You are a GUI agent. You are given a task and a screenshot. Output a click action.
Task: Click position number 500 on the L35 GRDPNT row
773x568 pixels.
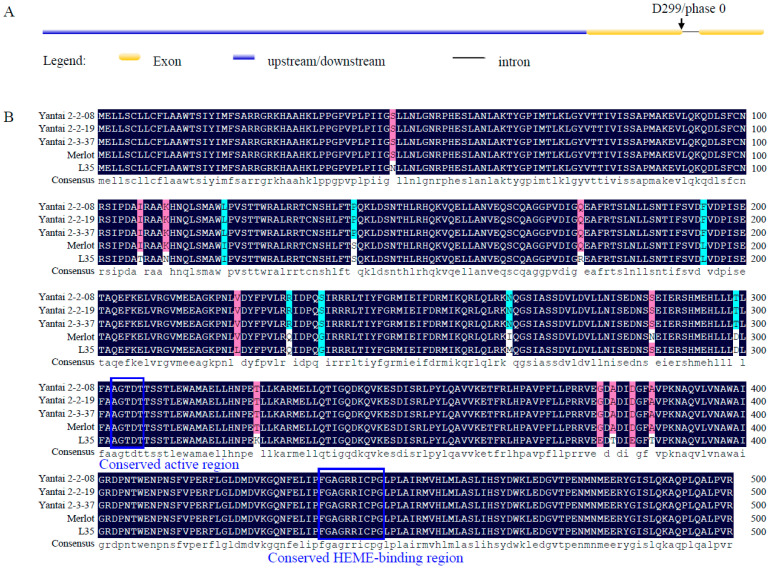coord(759,532)
